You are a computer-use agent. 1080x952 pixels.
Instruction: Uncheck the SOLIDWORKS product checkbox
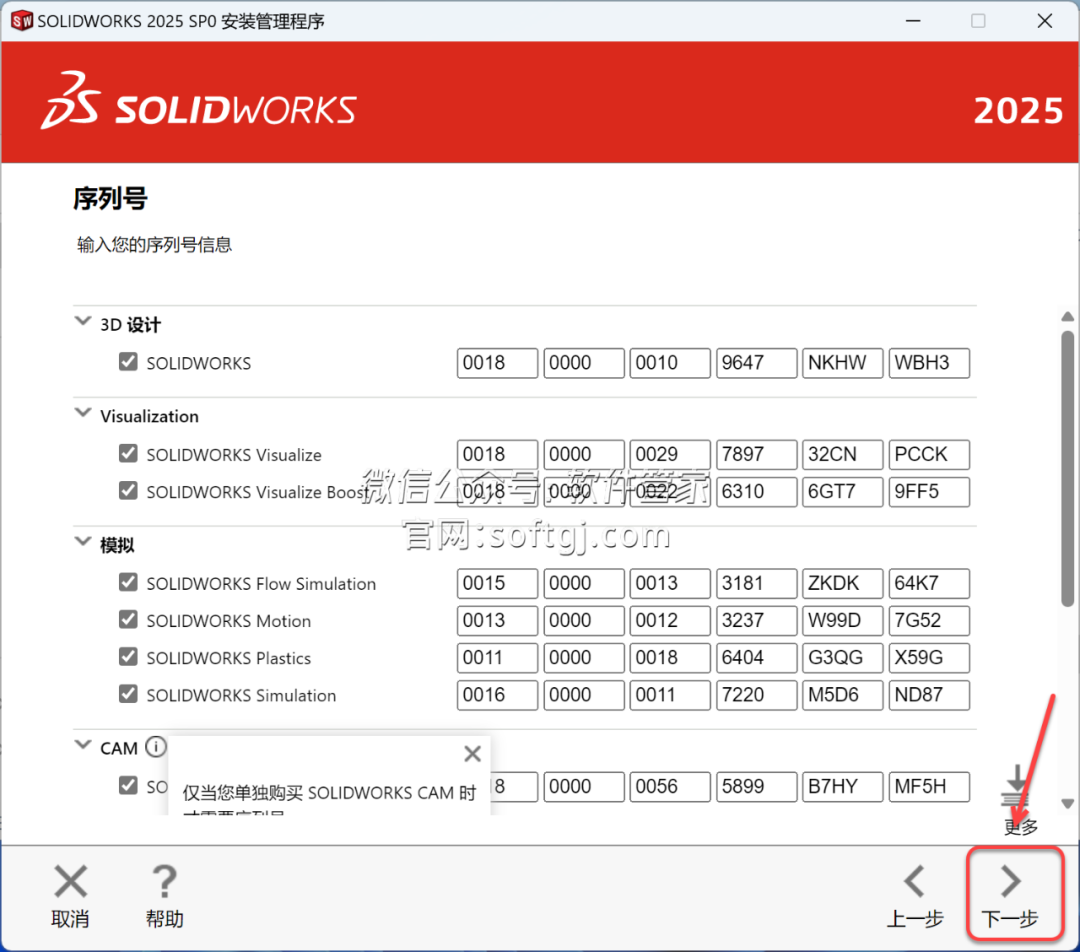click(x=128, y=362)
